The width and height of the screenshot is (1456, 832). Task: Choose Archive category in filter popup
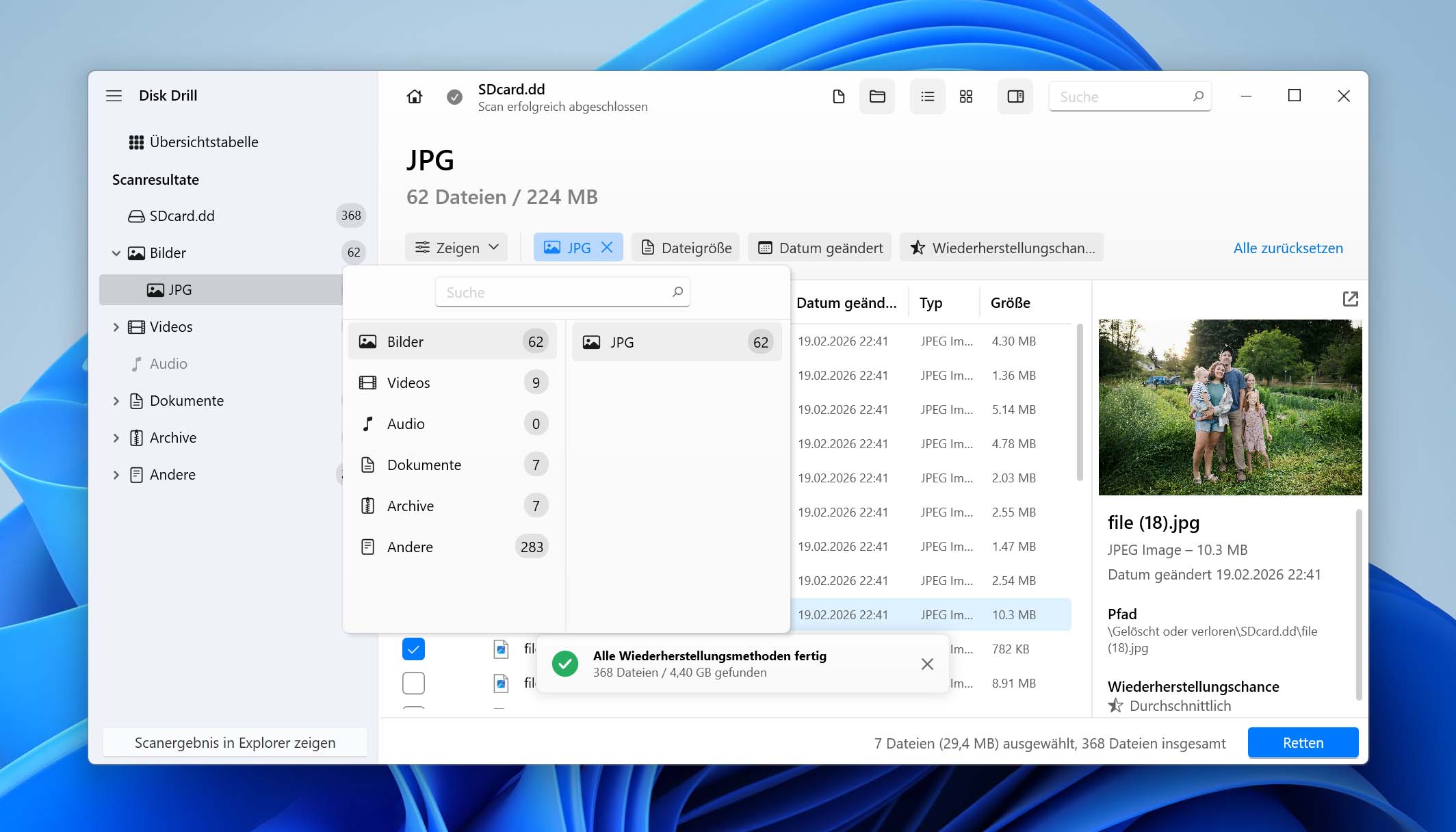pyautogui.click(x=452, y=506)
